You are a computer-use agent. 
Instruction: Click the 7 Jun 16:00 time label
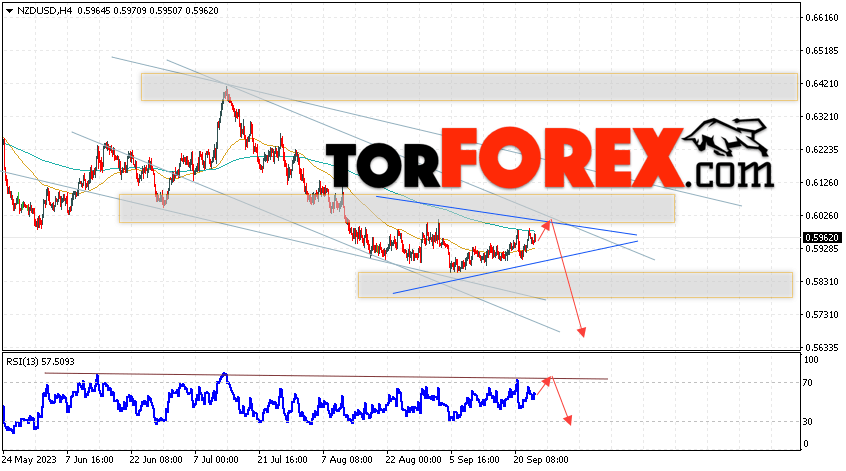(90, 460)
